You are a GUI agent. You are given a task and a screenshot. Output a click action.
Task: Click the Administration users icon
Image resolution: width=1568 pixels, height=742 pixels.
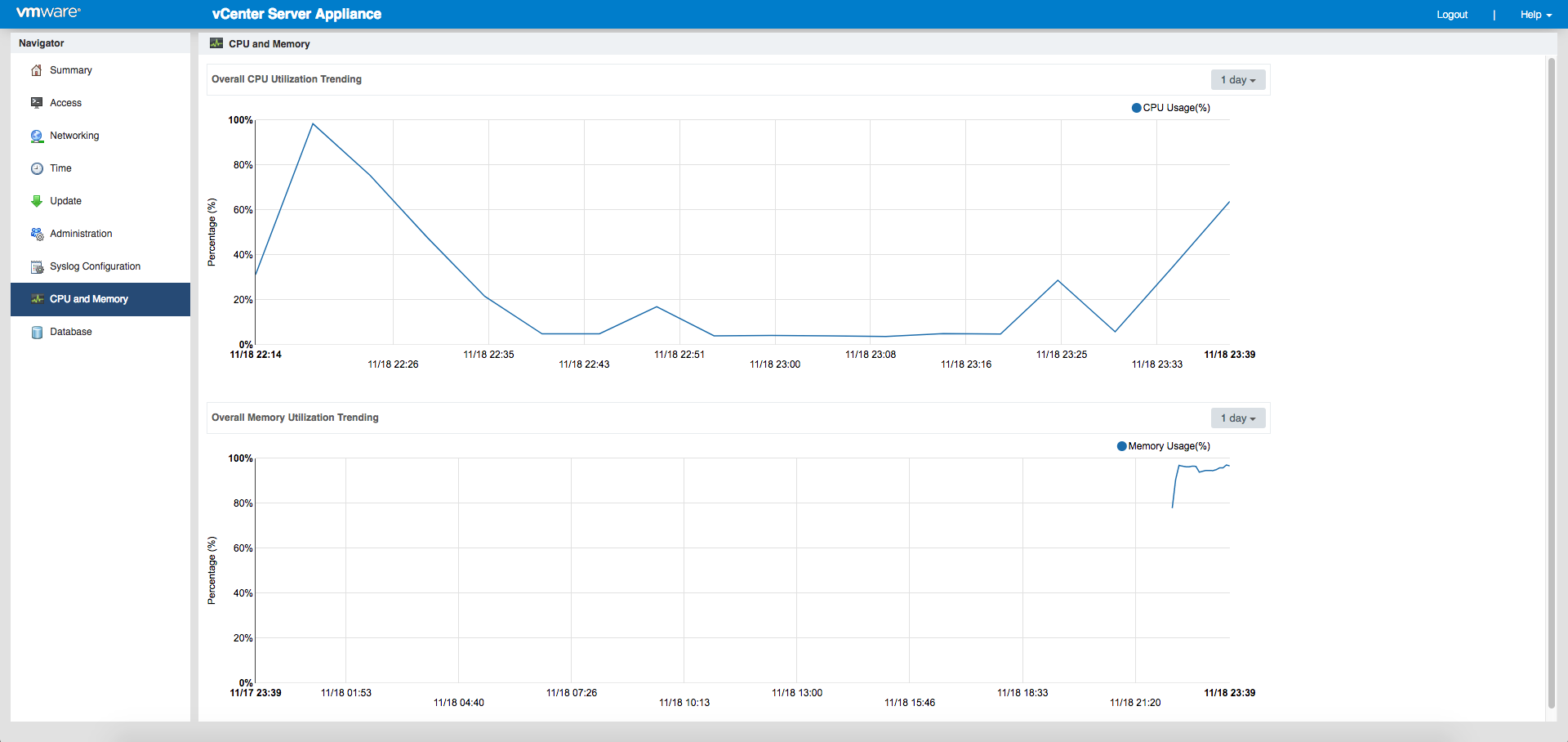(37, 234)
